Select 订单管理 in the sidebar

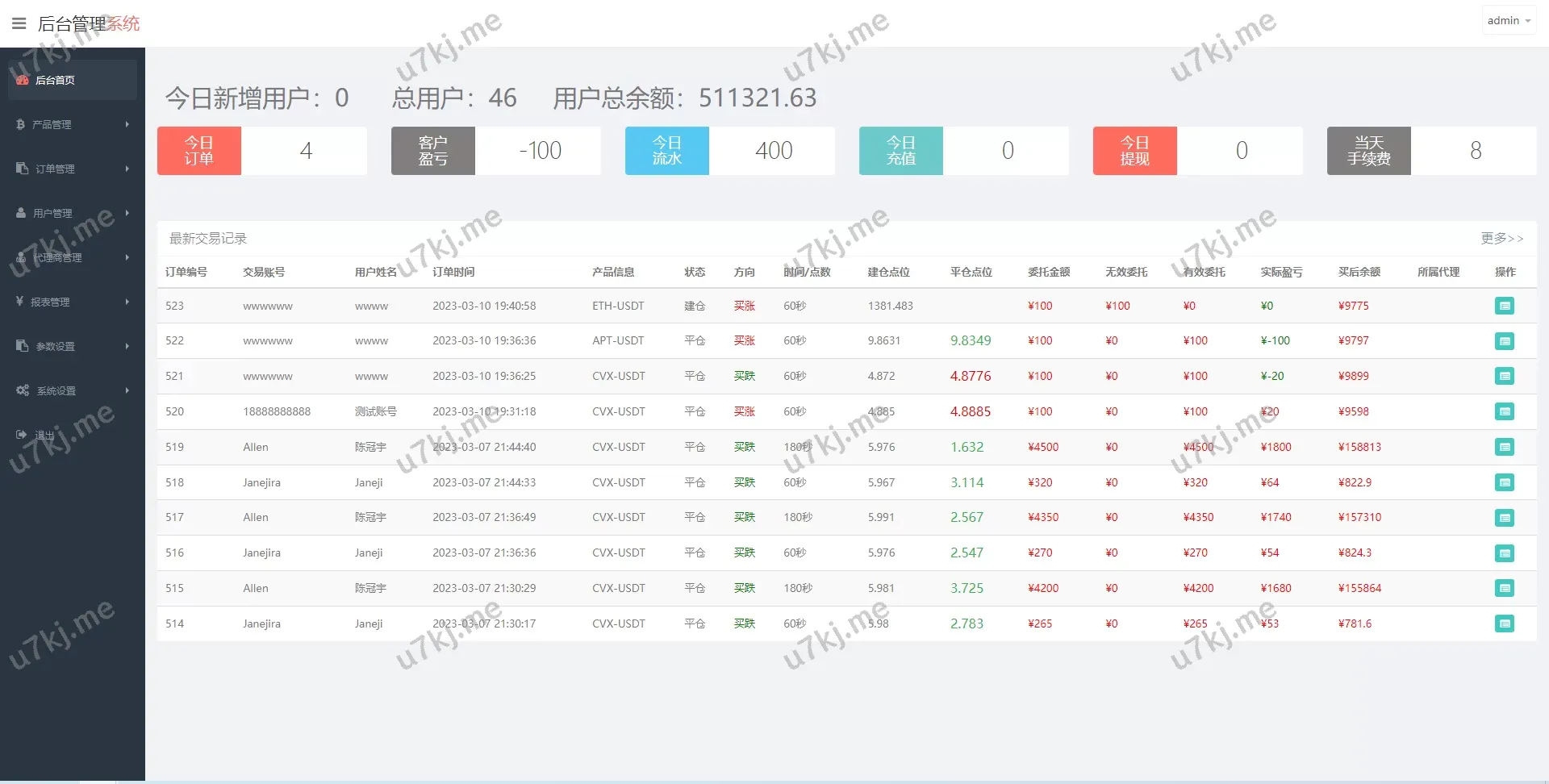55,169
